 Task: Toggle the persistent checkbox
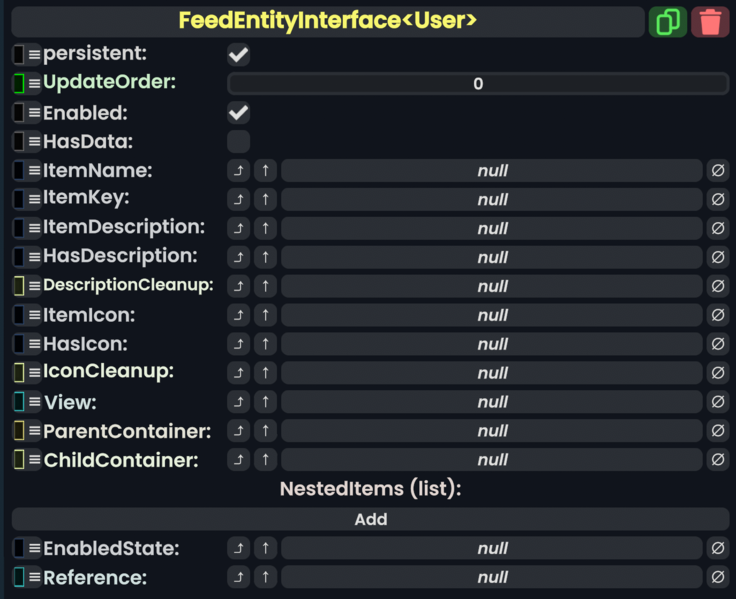pyautogui.click(x=239, y=54)
